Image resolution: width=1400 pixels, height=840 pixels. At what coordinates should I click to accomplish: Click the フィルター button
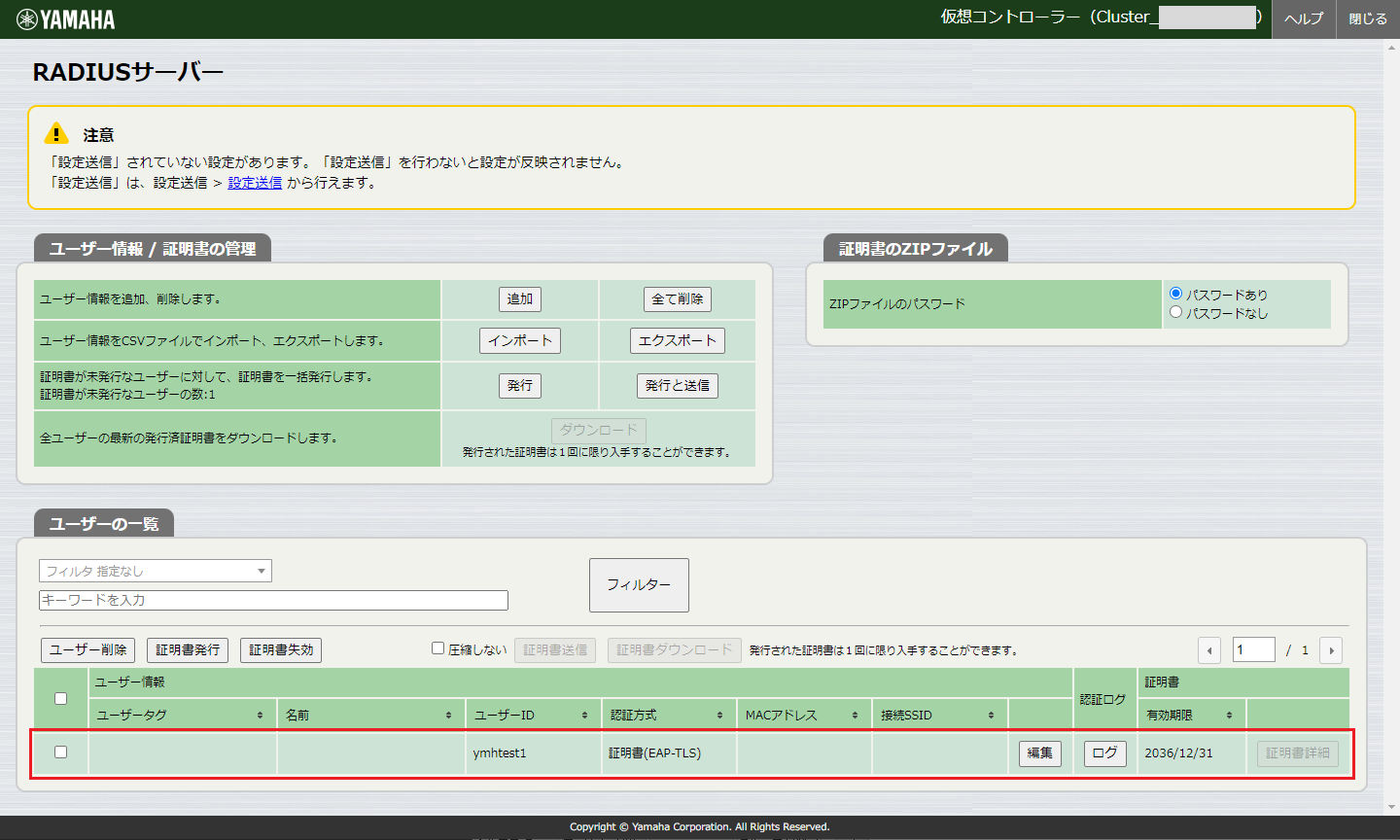[x=639, y=585]
